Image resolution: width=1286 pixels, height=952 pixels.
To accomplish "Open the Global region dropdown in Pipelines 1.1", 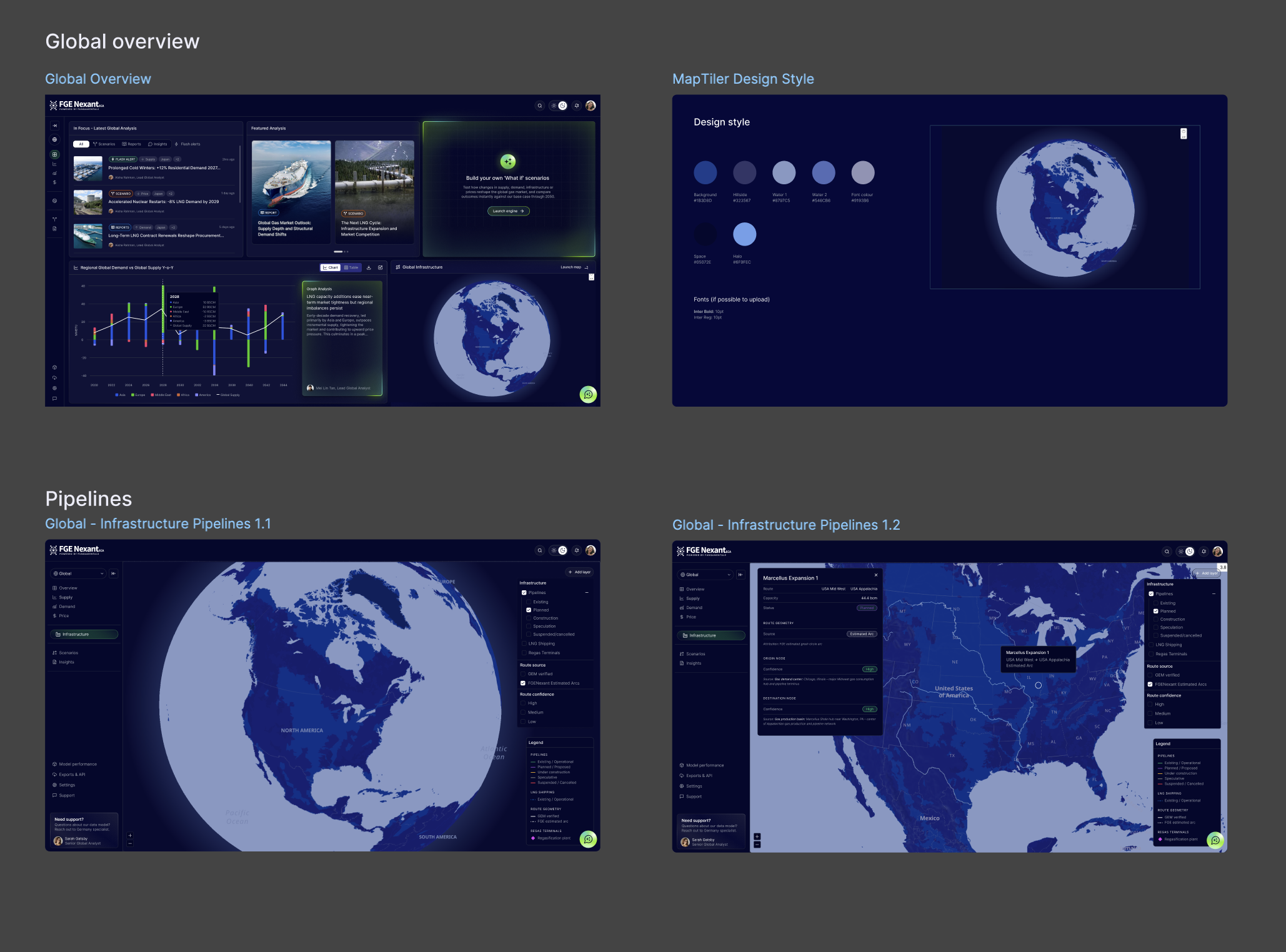I will [x=79, y=573].
